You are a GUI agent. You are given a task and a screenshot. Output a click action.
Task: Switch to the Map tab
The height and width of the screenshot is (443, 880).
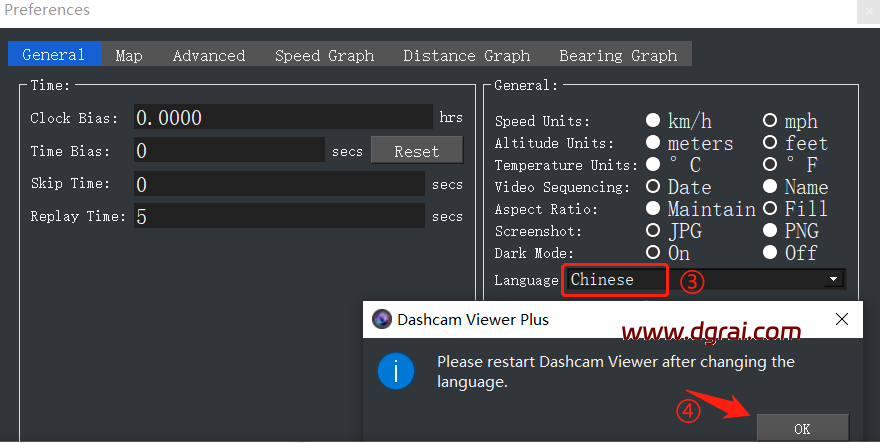pyautogui.click(x=129, y=56)
